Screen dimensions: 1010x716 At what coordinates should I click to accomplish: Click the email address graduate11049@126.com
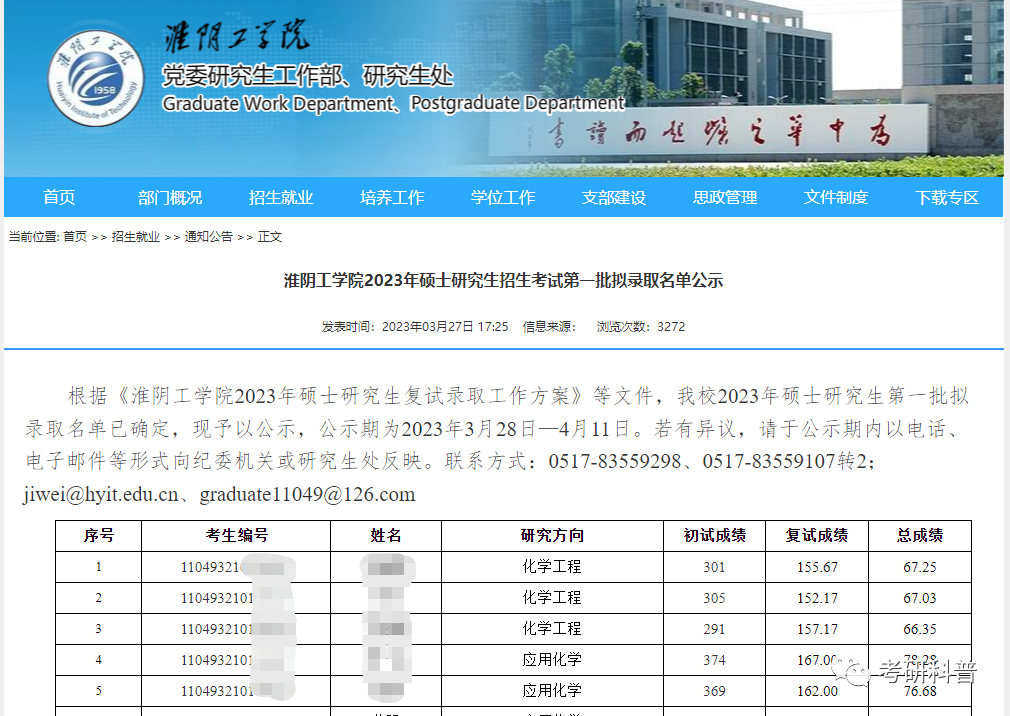(x=307, y=495)
